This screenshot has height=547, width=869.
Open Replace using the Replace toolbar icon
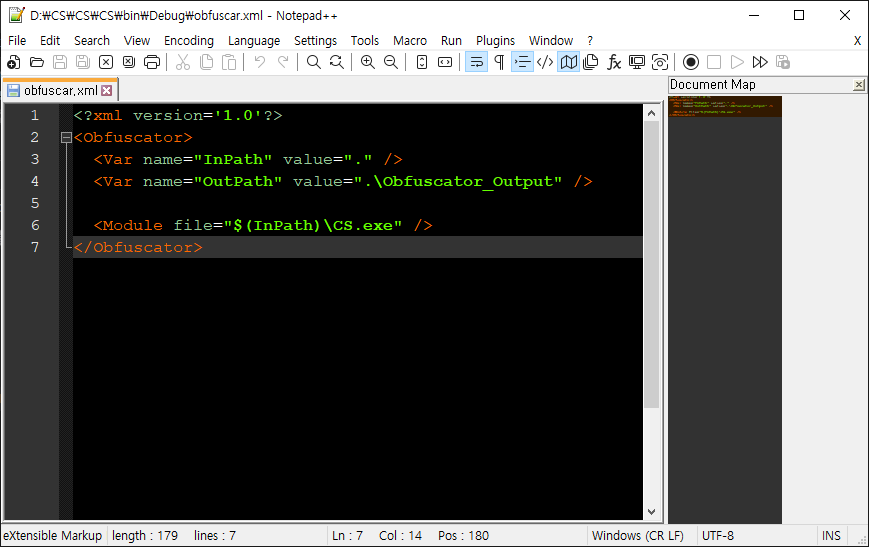pyautogui.click(x=336, y=62)
